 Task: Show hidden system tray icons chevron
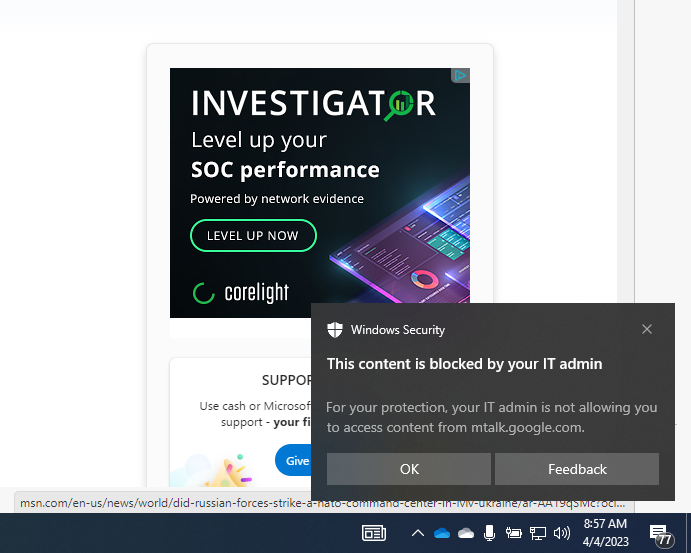click(418, 533)
